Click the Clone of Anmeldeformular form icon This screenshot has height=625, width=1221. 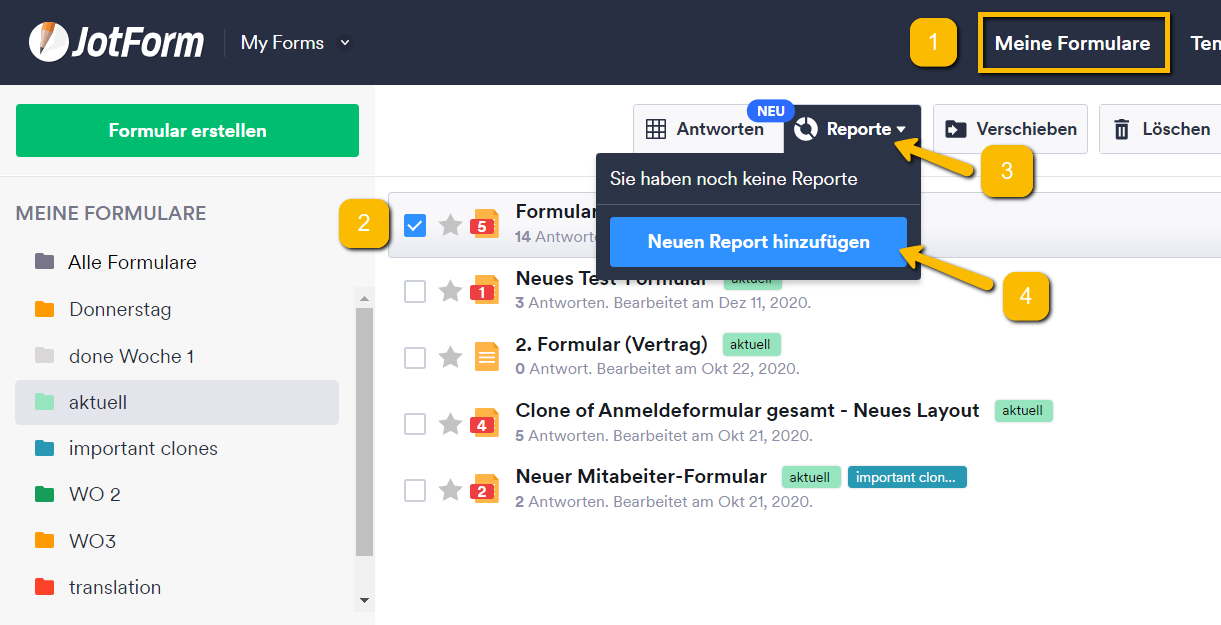coord(485,424)
